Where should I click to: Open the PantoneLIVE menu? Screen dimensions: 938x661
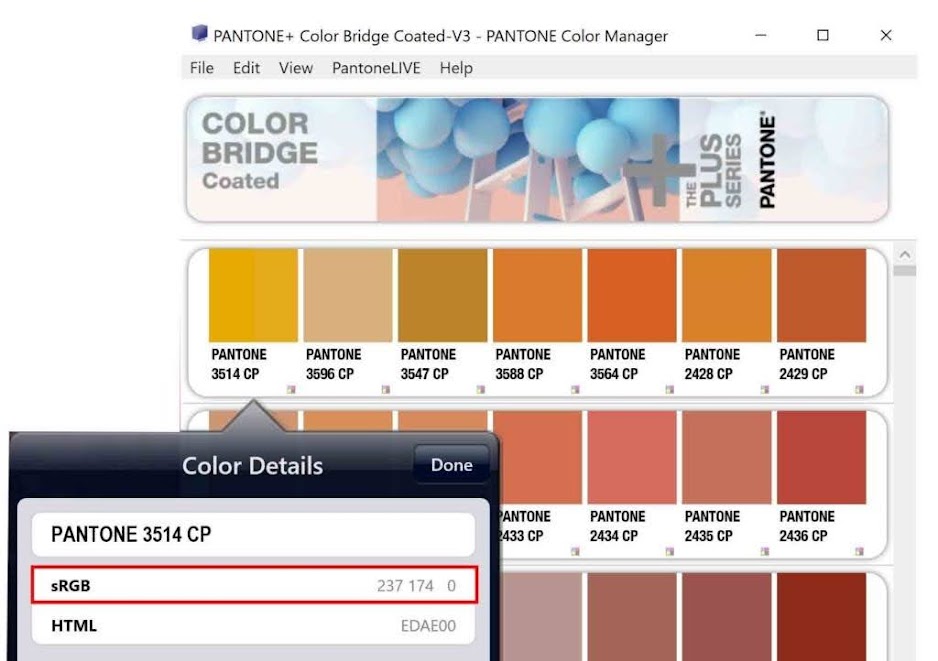click(376, 68)
